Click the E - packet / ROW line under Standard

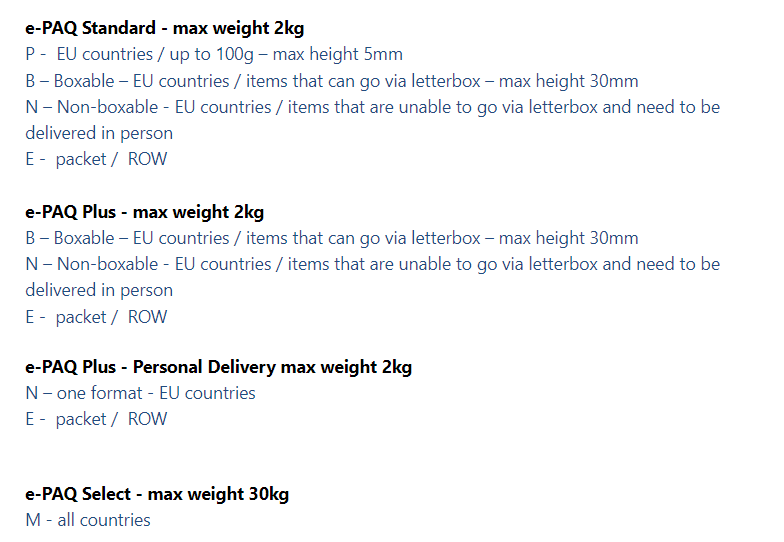96,159
